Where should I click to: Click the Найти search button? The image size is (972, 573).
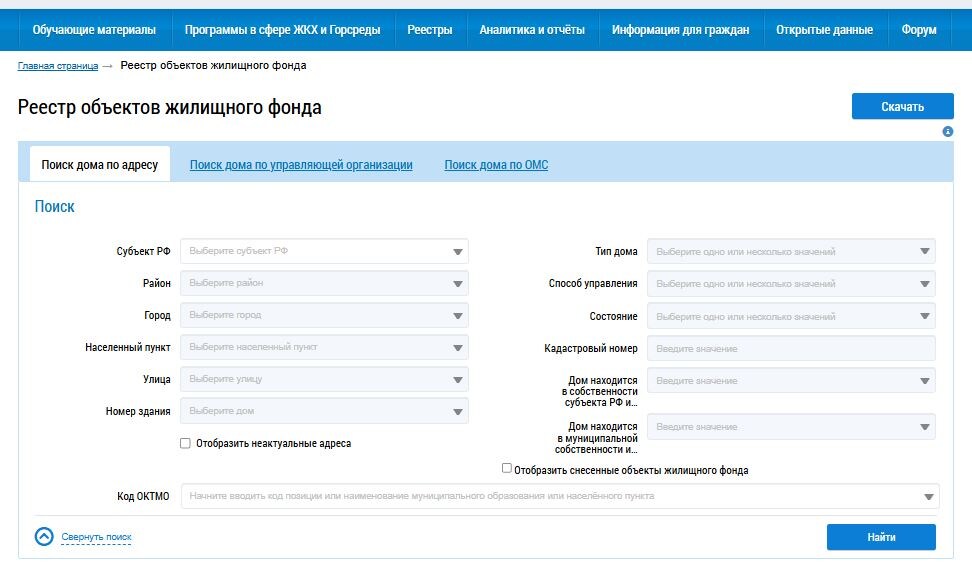pyautogui.click(x=881, y=537)
